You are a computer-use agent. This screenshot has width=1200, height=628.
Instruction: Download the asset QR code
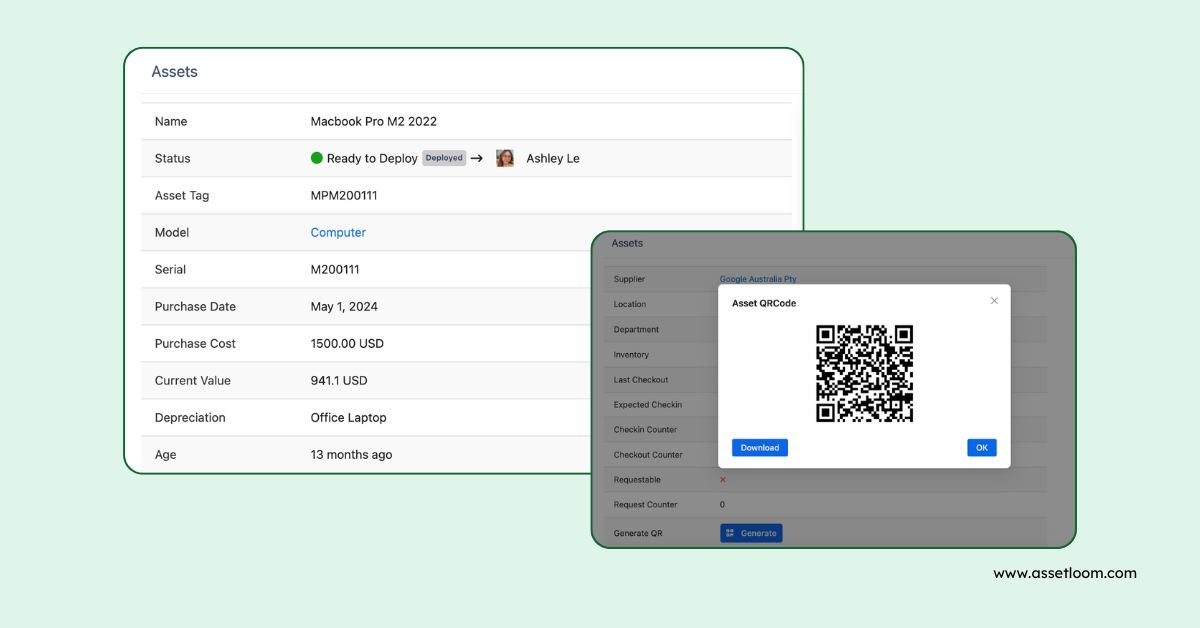(760, 448)
